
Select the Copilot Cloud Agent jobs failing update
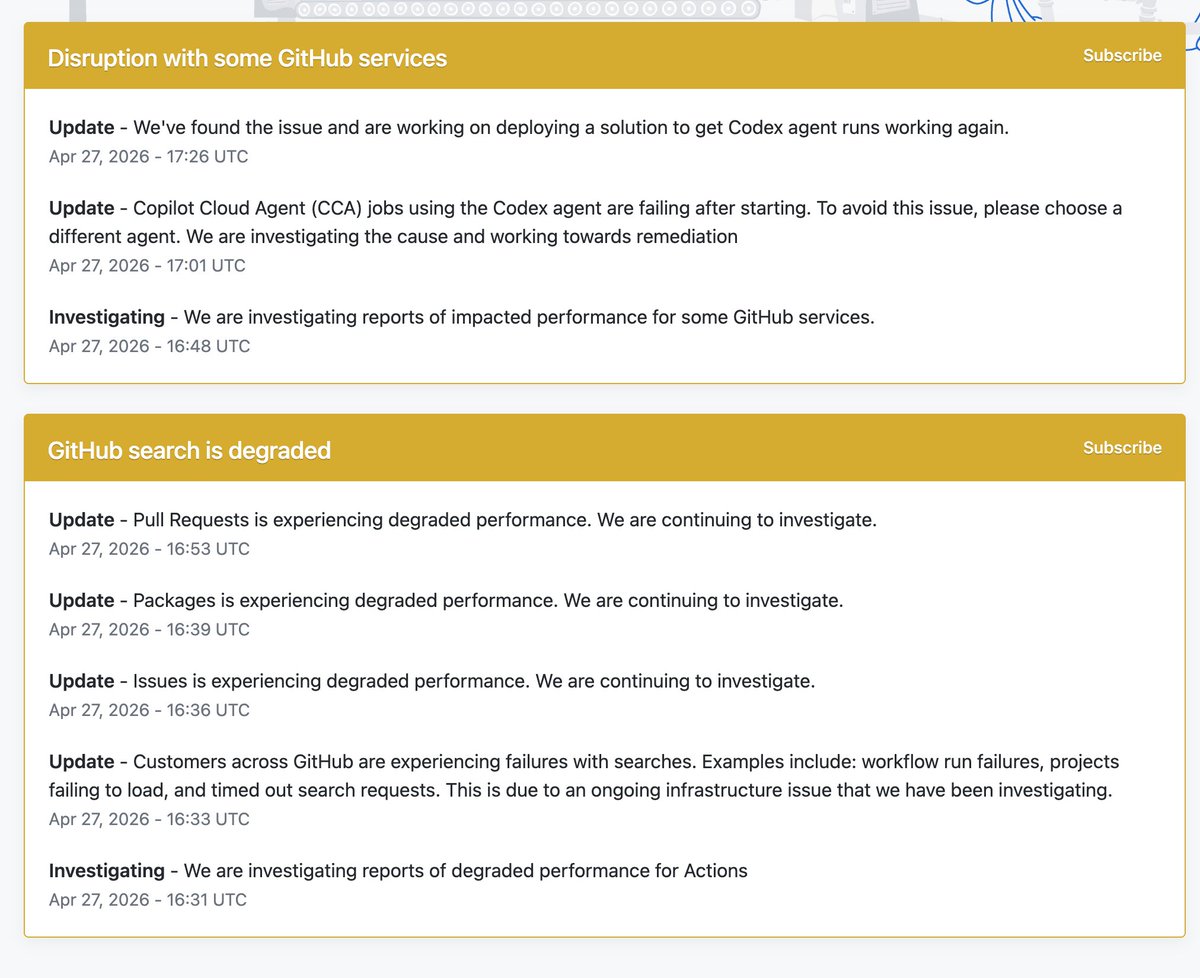tap(586, 222)
